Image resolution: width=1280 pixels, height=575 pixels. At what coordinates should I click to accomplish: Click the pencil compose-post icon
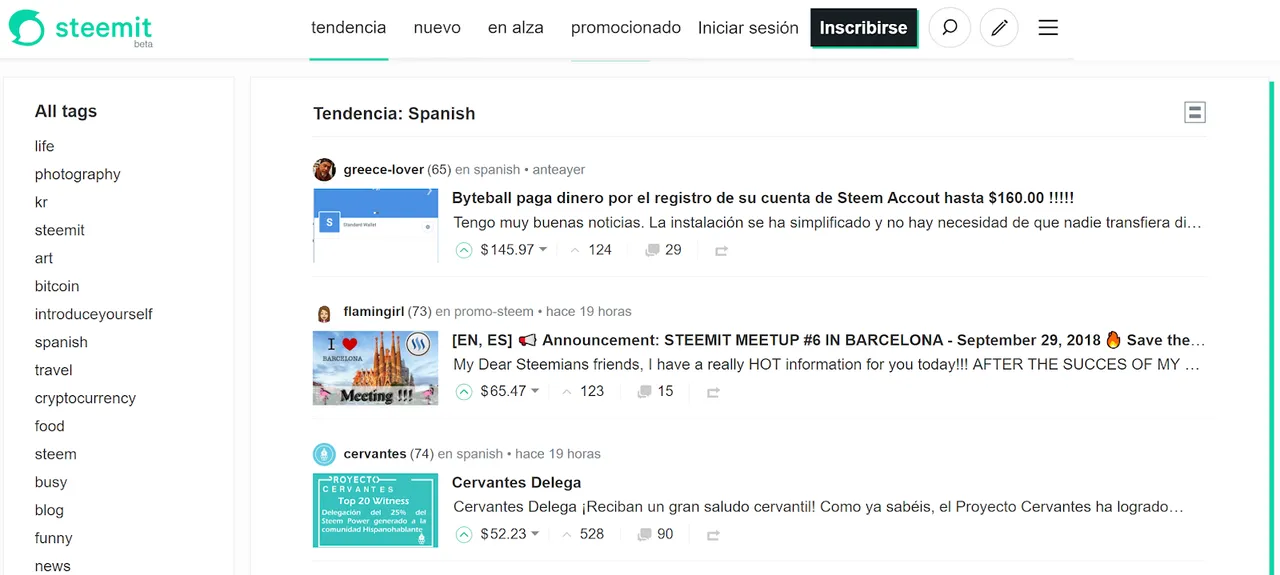pos(999,28)
